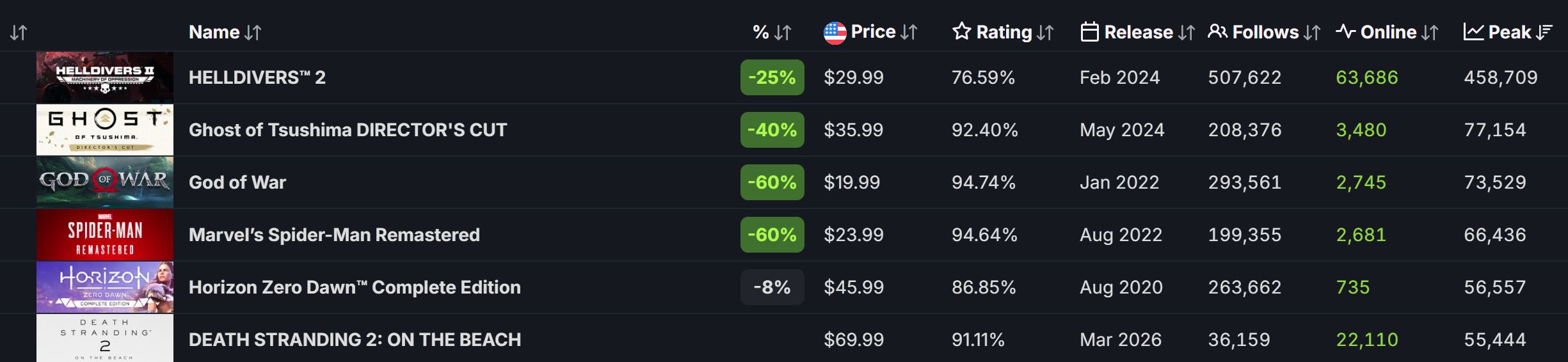Toggle sort order on Peak column arrows
The image size is (1568, 362).
click(1544, 33)
